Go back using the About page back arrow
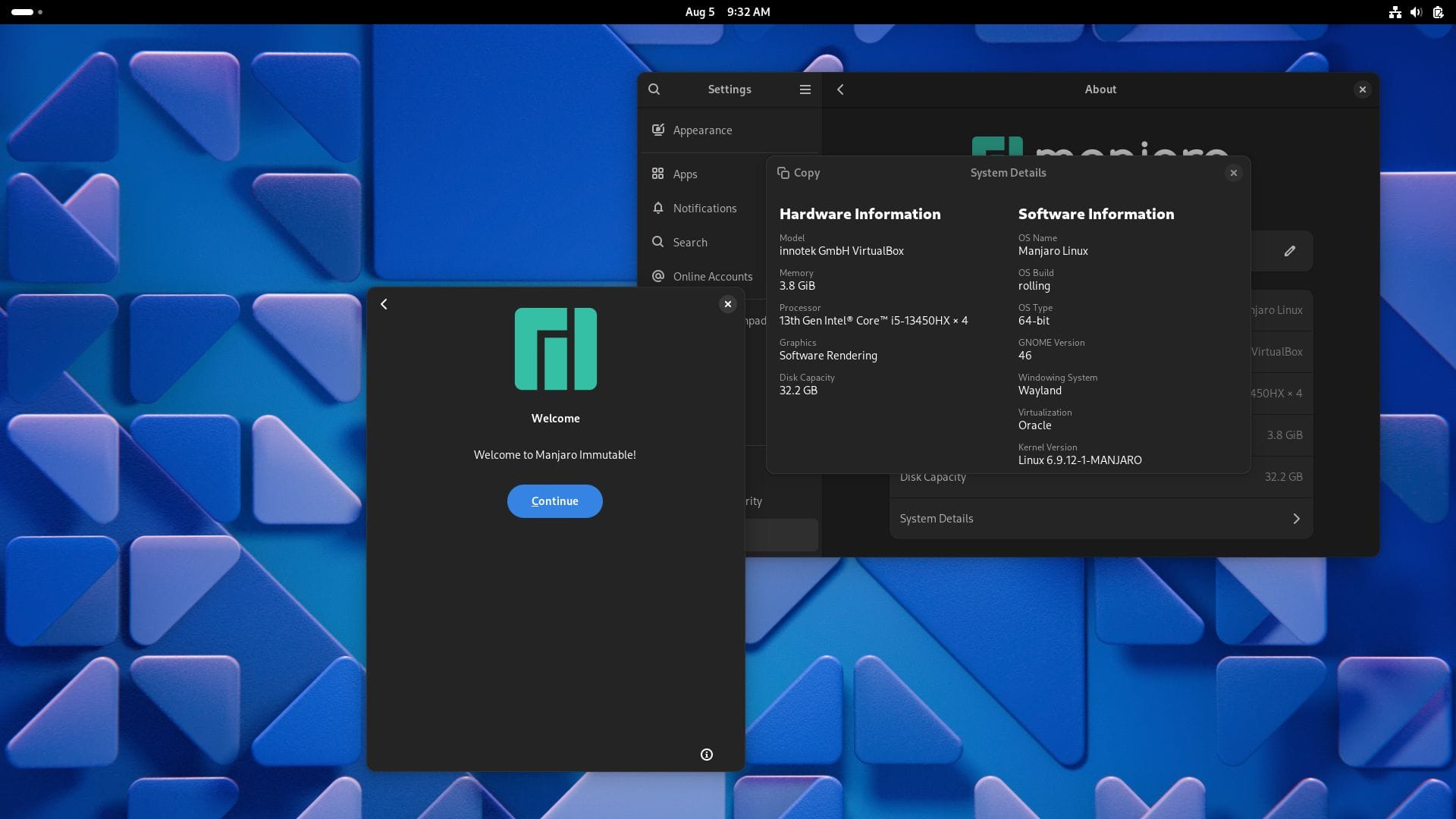The image size is (1456, 819). click(839, 89)
